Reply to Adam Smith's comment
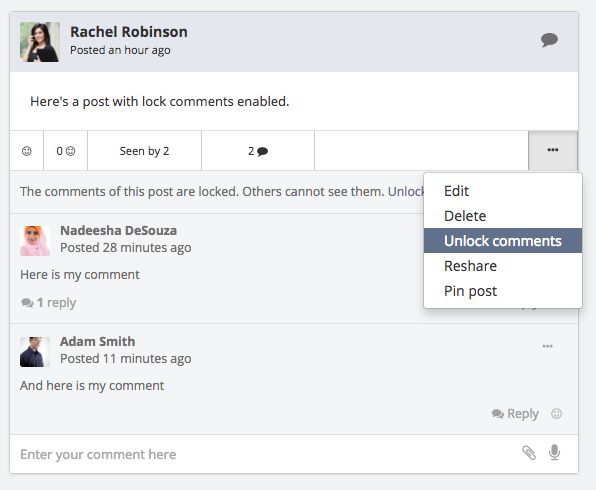 (x=515, y=414)
